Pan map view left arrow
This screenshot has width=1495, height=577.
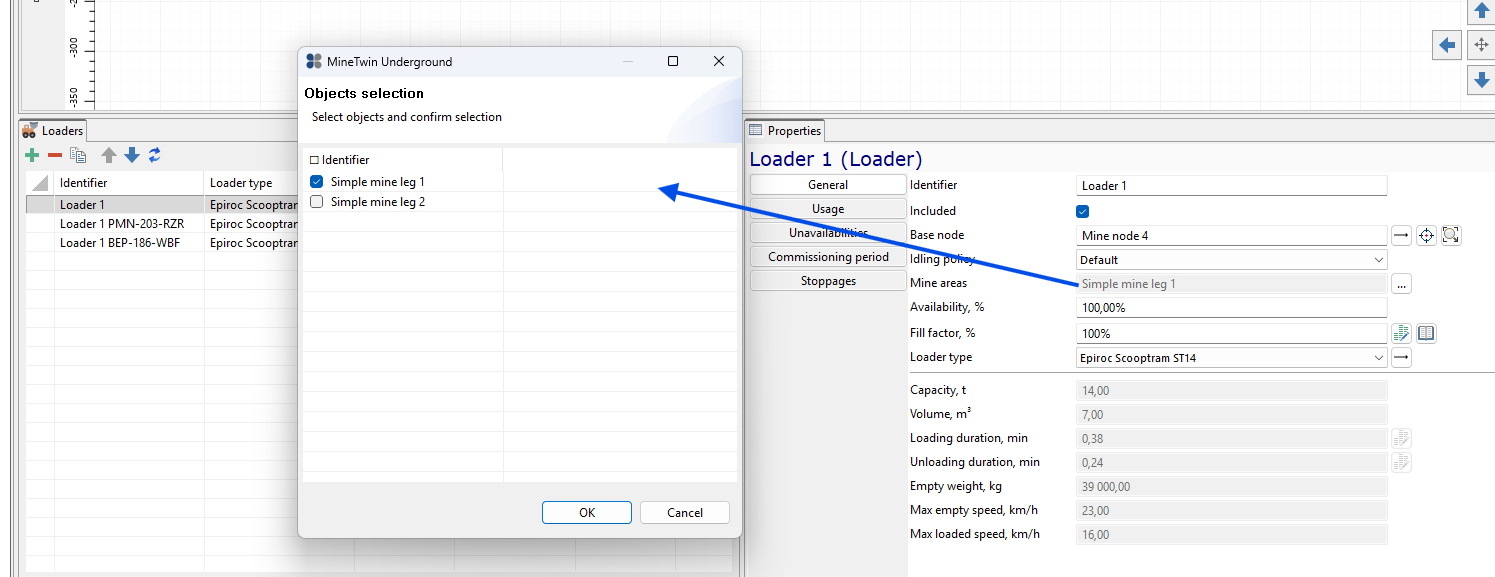pos(1446,45)
